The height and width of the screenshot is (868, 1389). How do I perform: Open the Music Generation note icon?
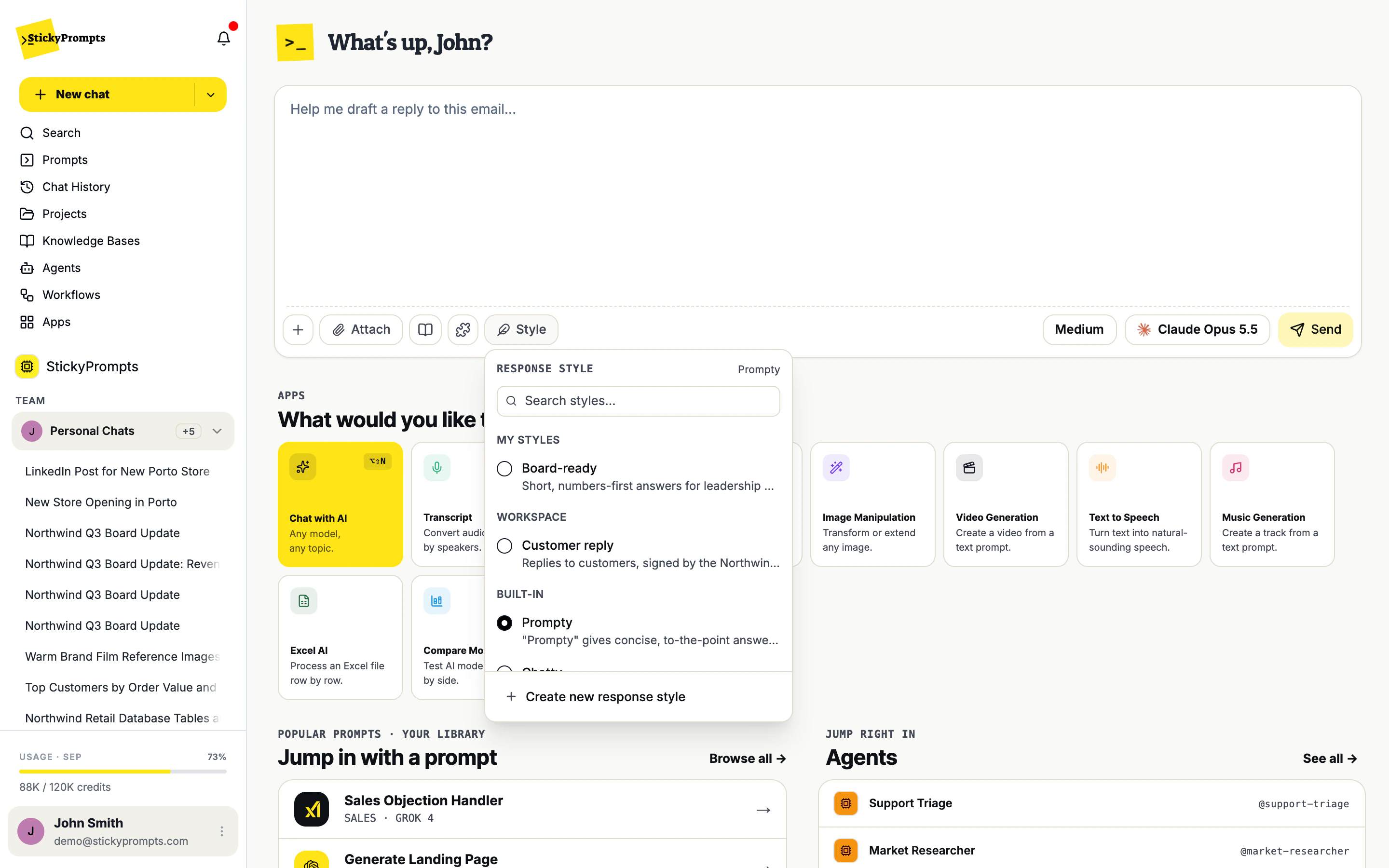coord(1235,468)
